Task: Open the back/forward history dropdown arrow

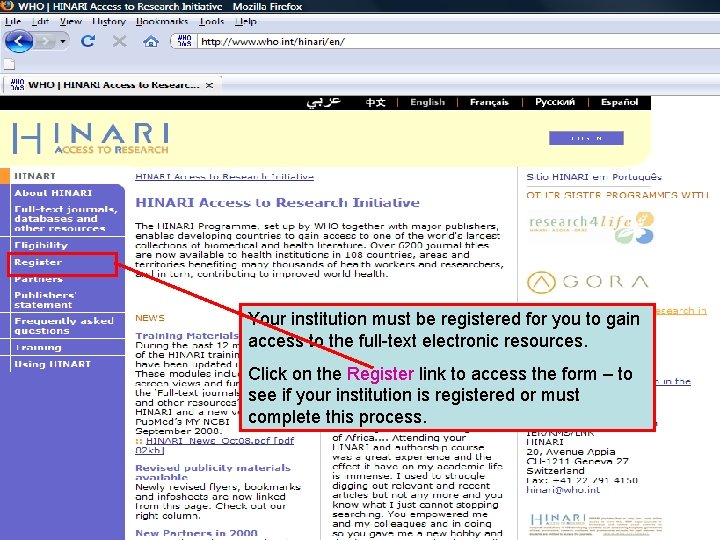Action: 63,42
